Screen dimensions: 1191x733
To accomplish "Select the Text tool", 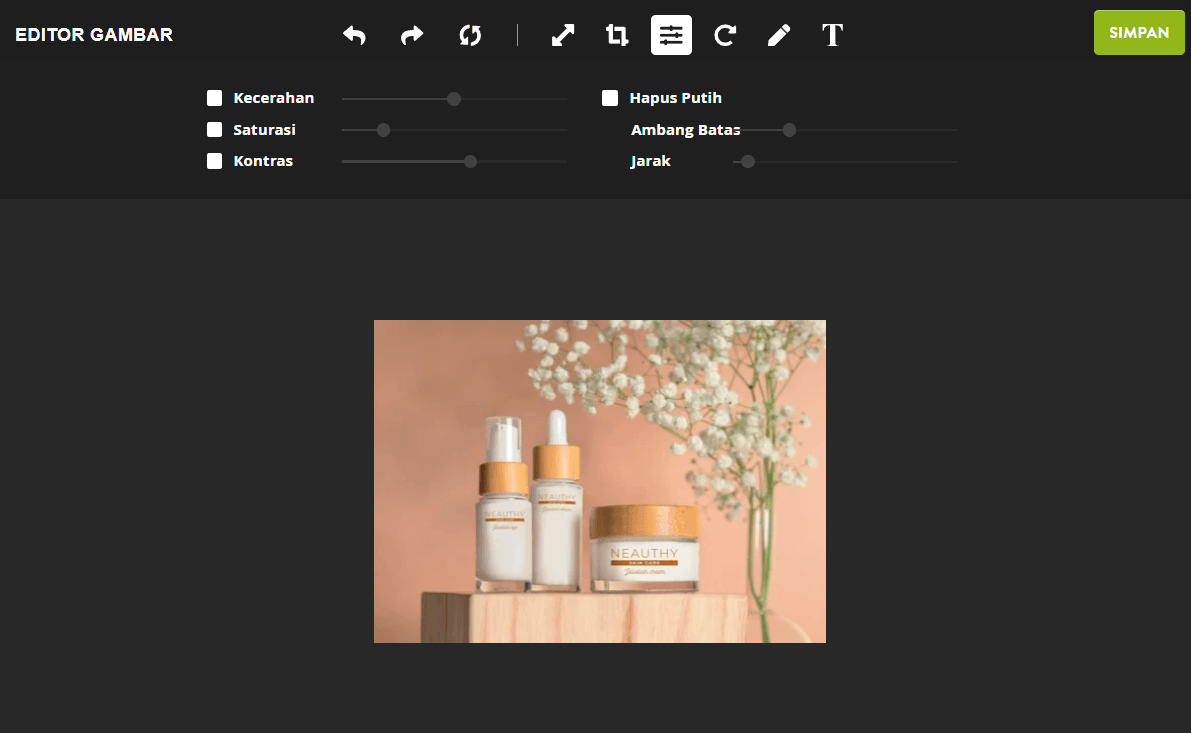I will [832, 34].
